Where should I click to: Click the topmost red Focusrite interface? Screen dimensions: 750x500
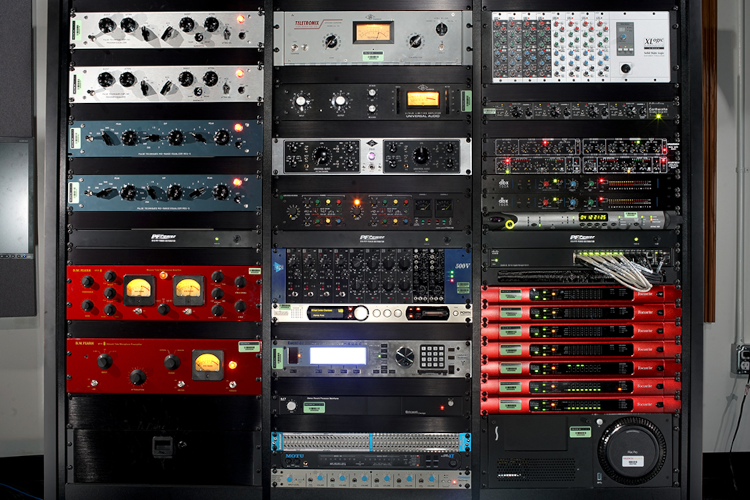tap(581, 294)
